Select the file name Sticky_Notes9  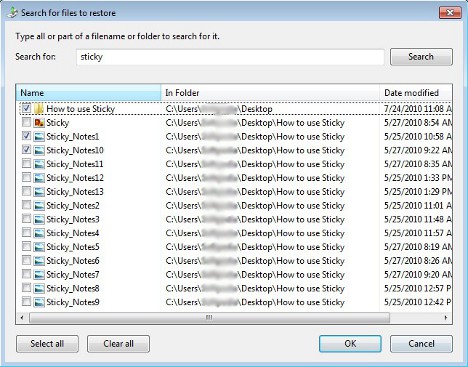point(73,302)
